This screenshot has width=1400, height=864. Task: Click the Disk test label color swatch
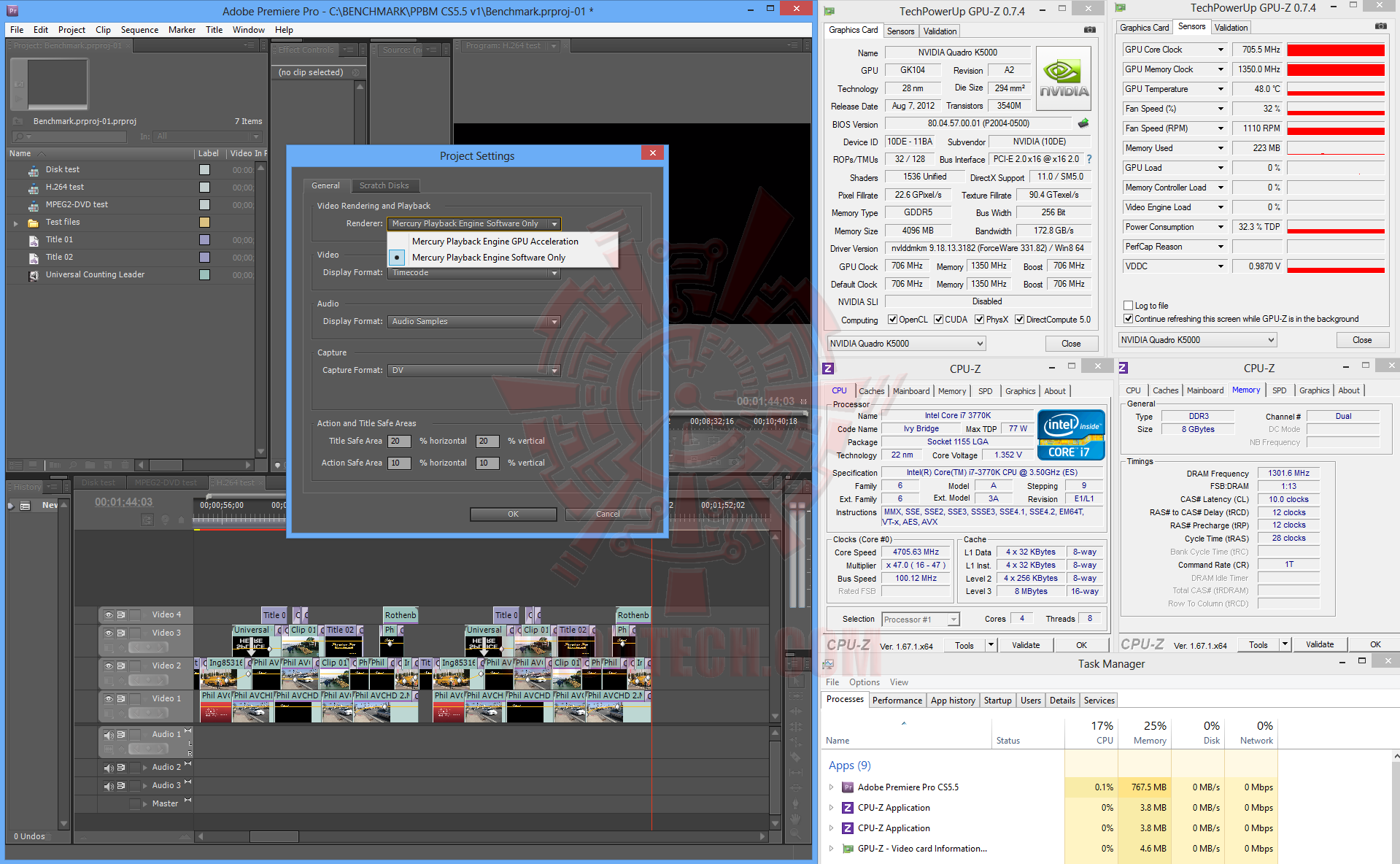pos(204,170)
